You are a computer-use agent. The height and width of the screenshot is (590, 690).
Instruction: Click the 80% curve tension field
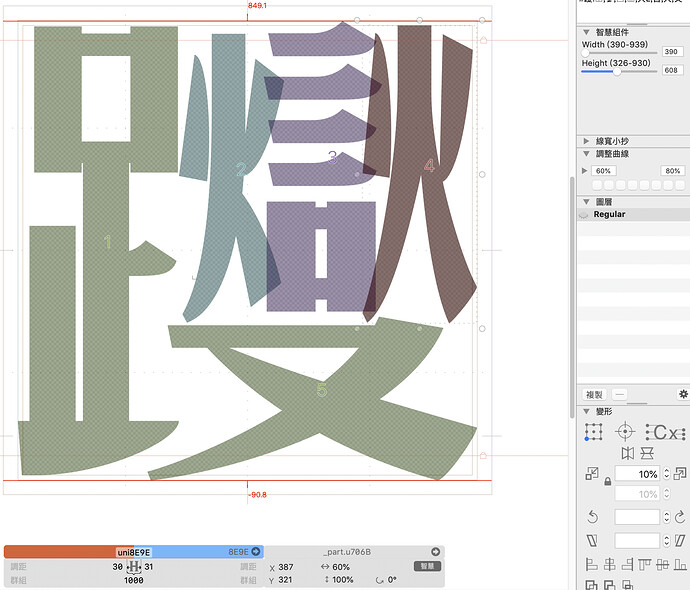tap(673, 171)
